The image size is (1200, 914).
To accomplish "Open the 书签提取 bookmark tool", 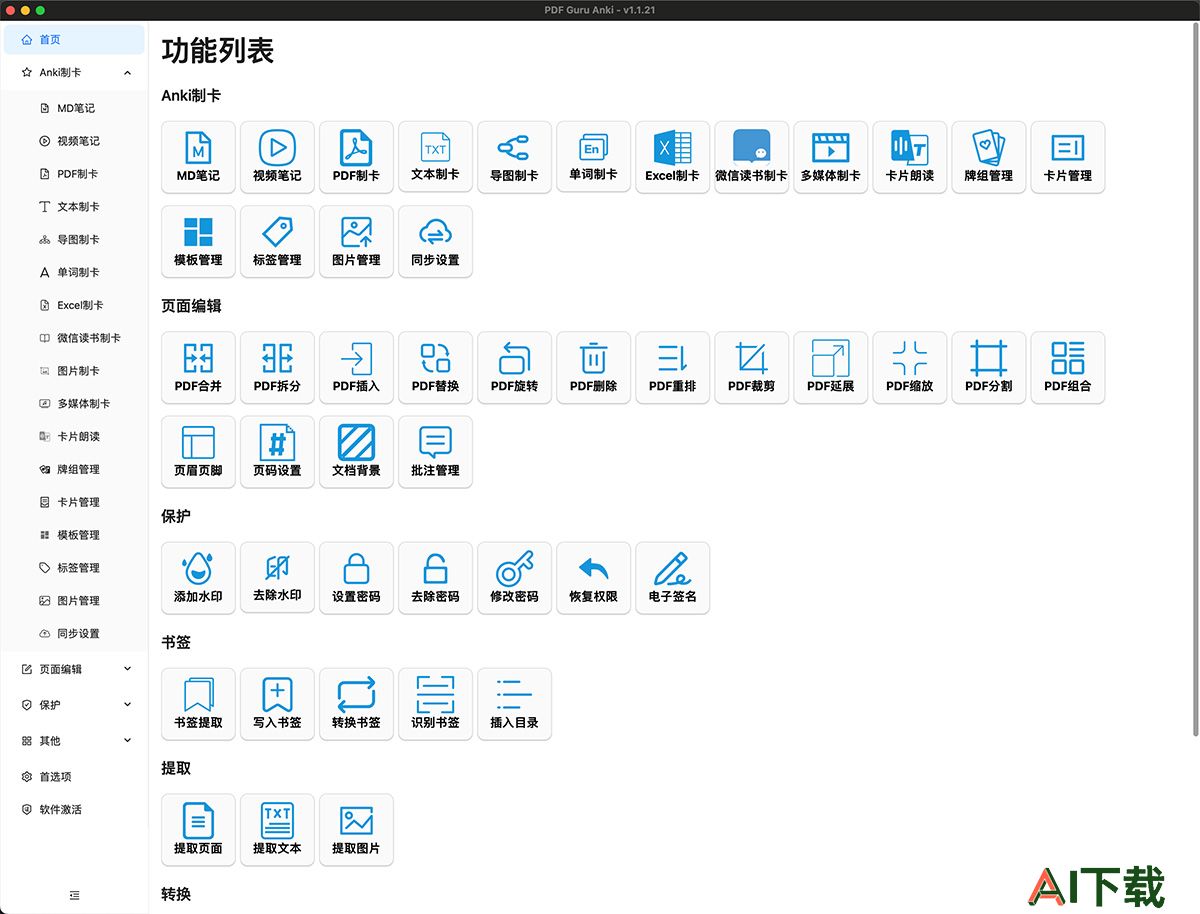I will tap(198, 703).
